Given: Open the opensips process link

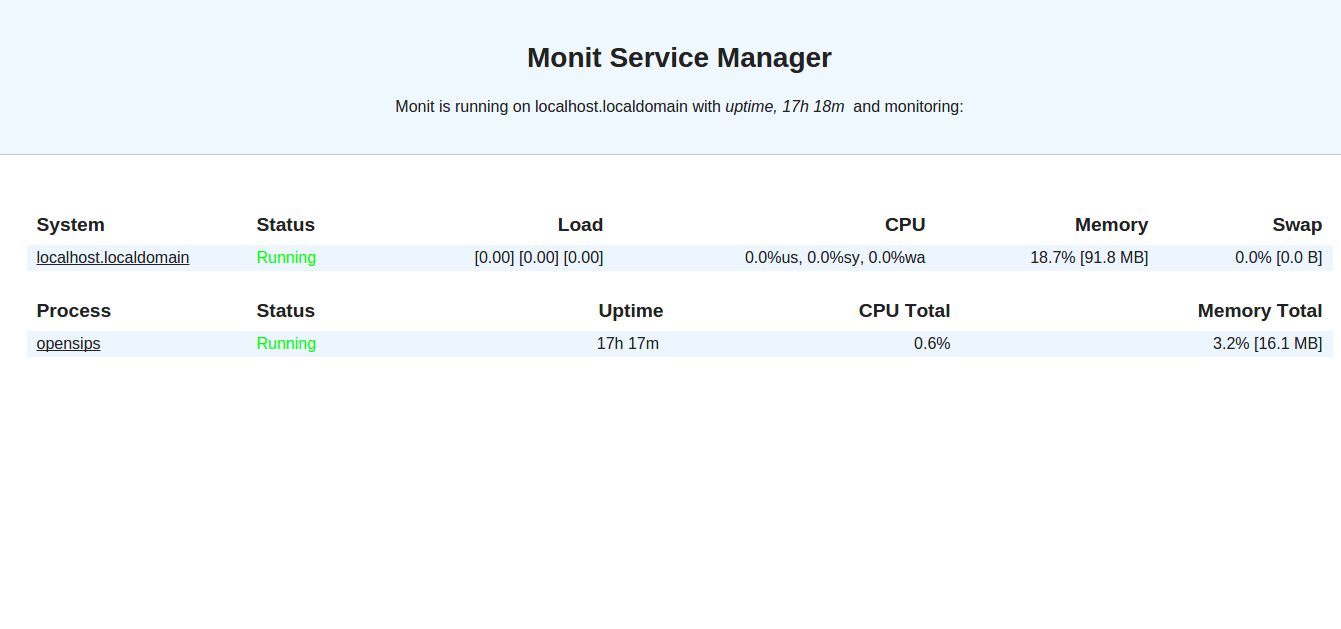Looking at the screenshot, I should [68, 344].
